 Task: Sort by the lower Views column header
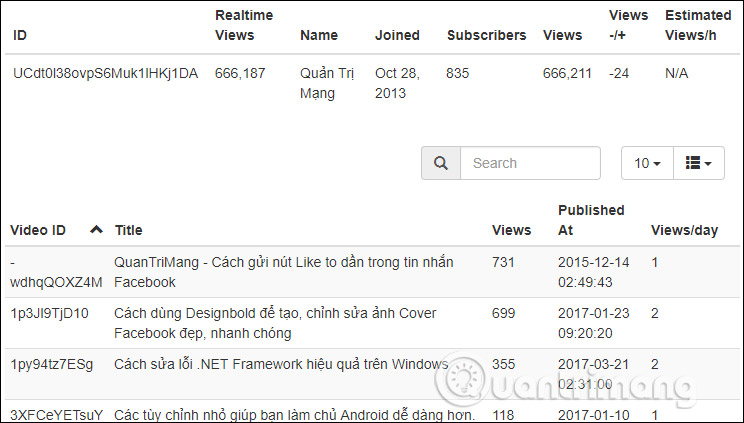(512, 230)
